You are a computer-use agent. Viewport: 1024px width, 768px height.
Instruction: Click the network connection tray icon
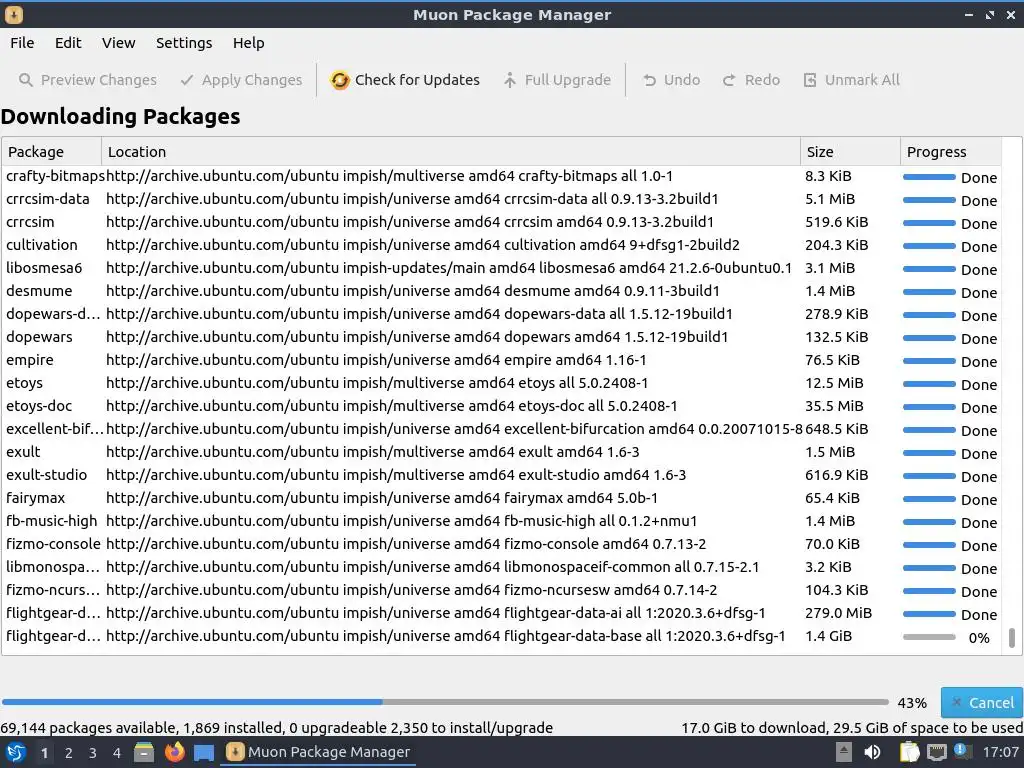pos(936,752)
